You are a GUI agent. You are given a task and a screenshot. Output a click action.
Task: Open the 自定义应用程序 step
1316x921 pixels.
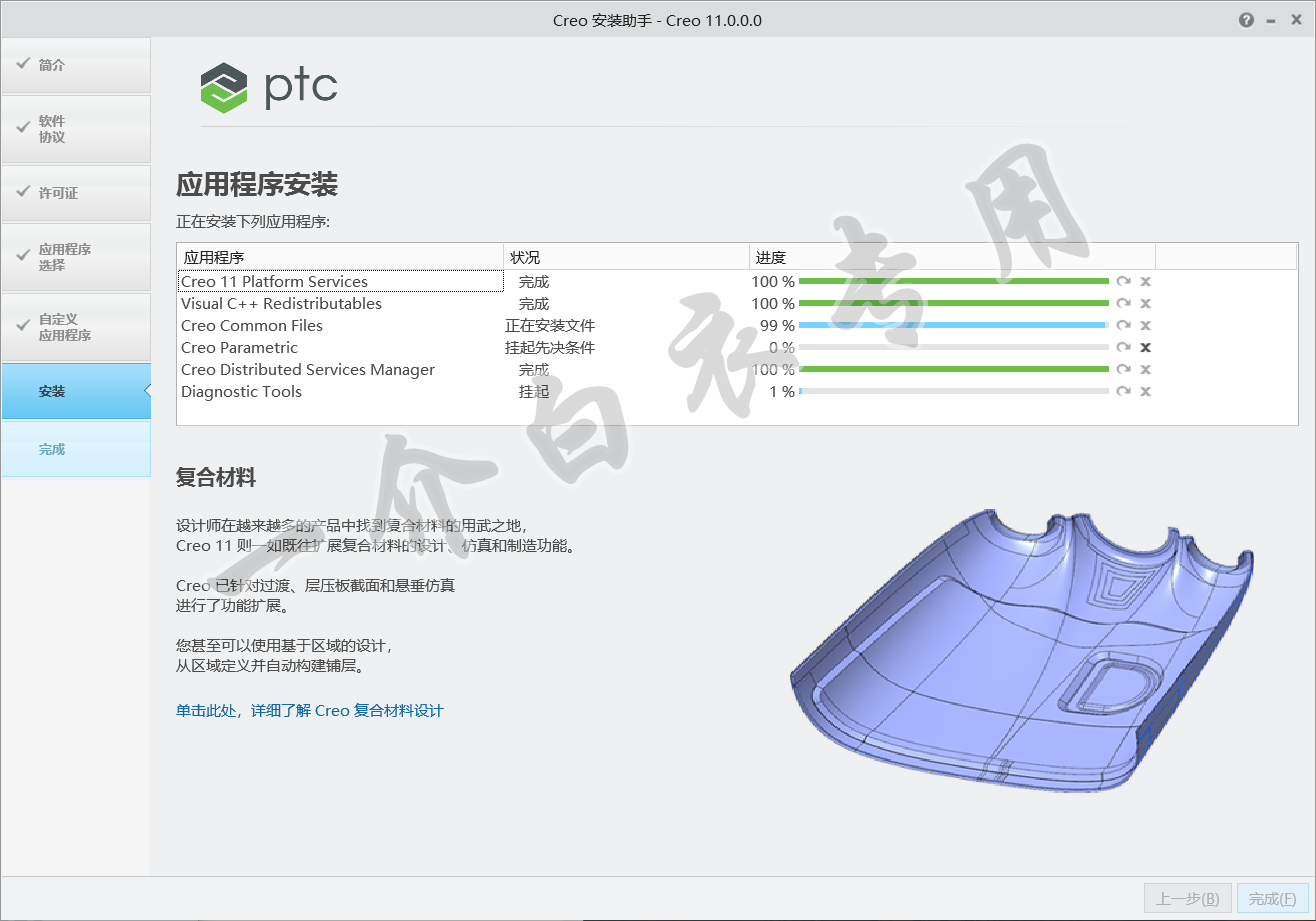75,327
